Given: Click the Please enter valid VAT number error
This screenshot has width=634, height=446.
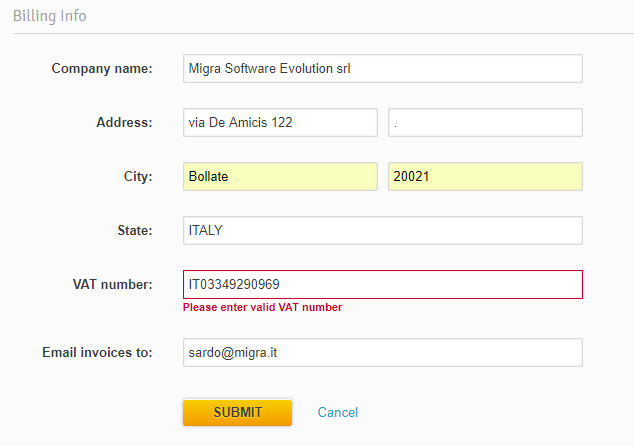Looking at the screenshot, I should (262, 307).
